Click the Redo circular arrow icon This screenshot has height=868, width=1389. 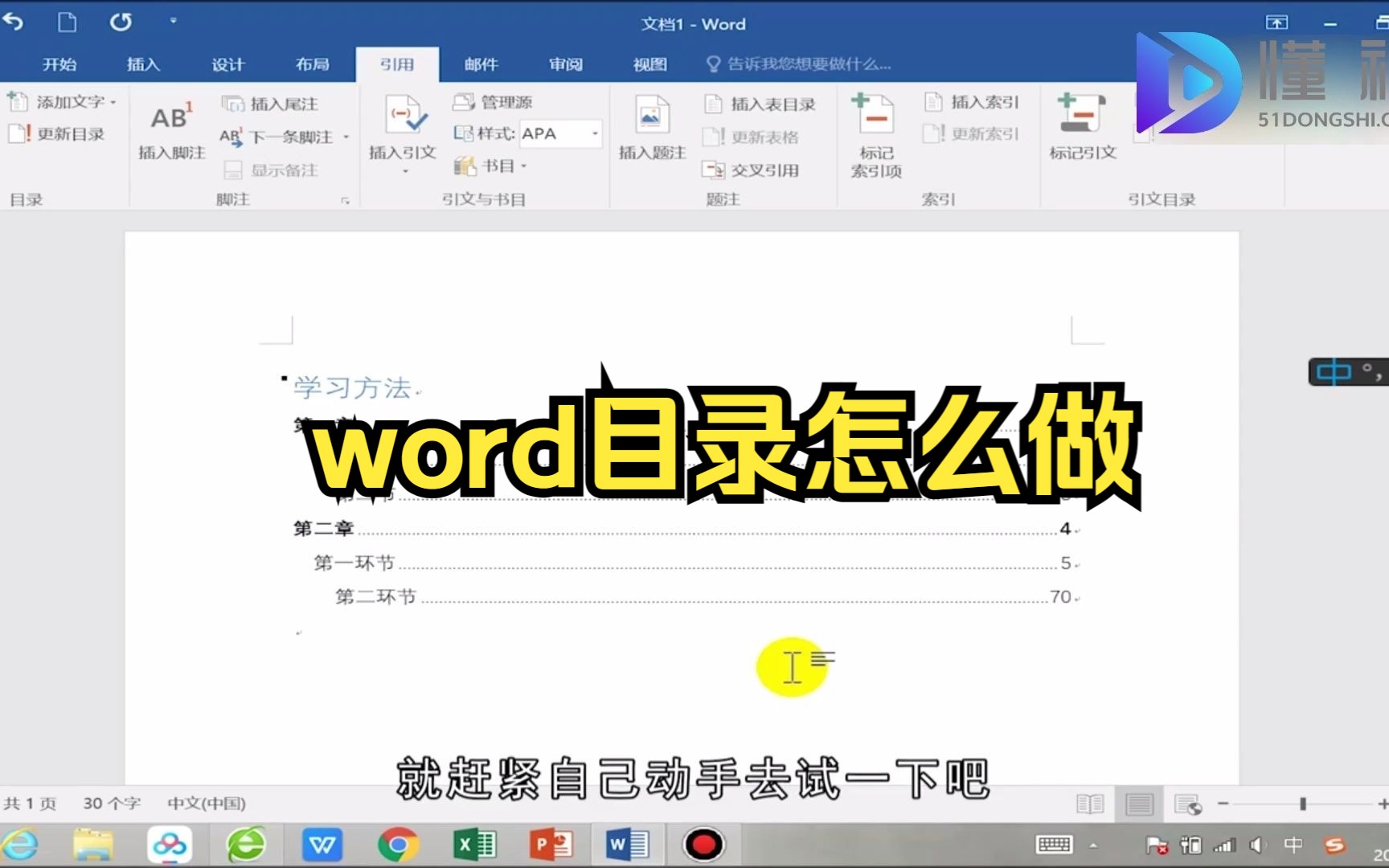pos(121,23)
